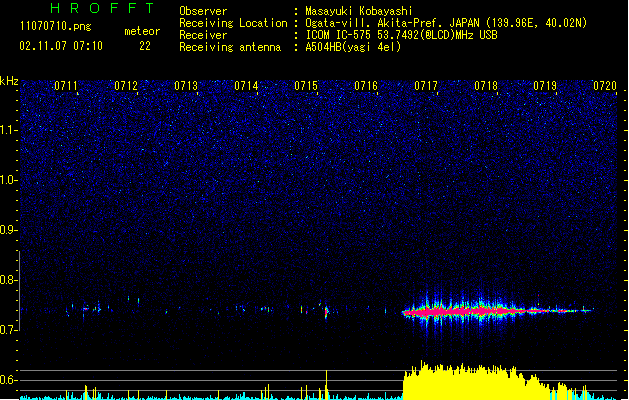Click the 0711 time marker
The width and height of the screenshot is (629, 400).
(x=66, y=86)
